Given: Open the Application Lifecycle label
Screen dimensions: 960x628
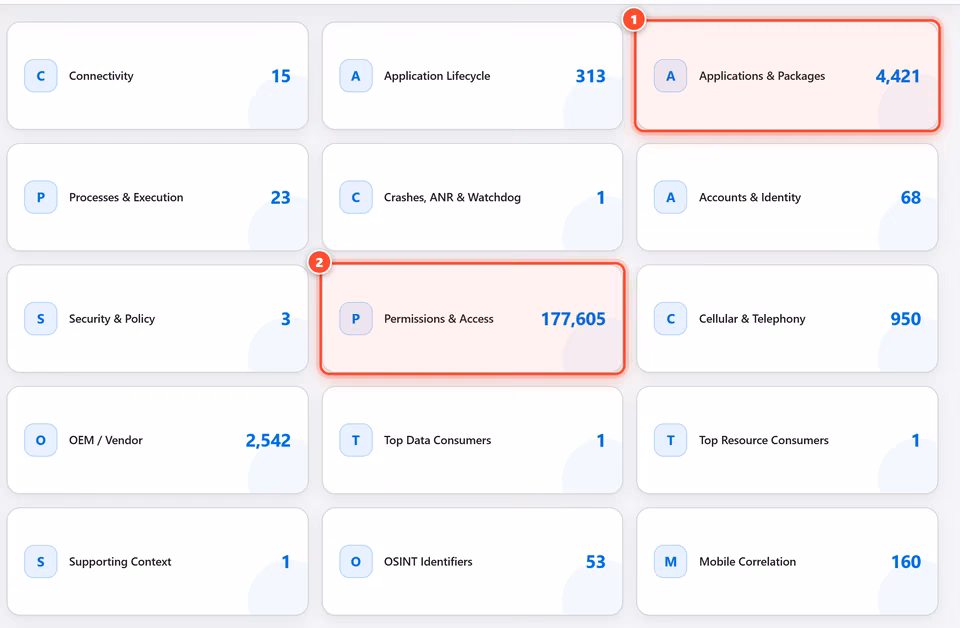Looking at the screenshot, I should 437,76.
